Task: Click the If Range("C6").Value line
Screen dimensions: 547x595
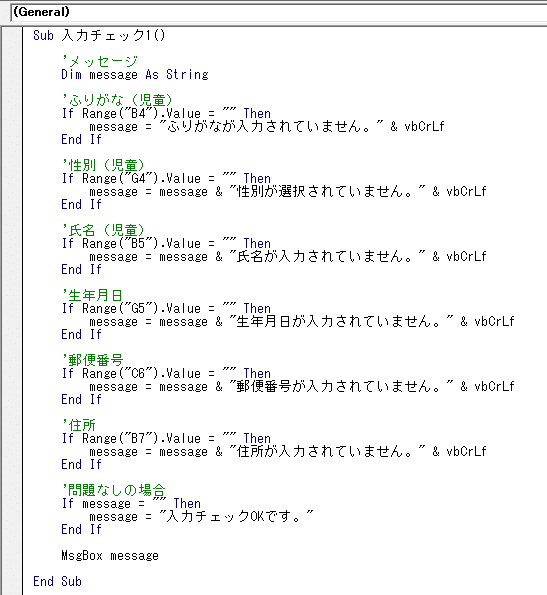Action: (167, 373)
